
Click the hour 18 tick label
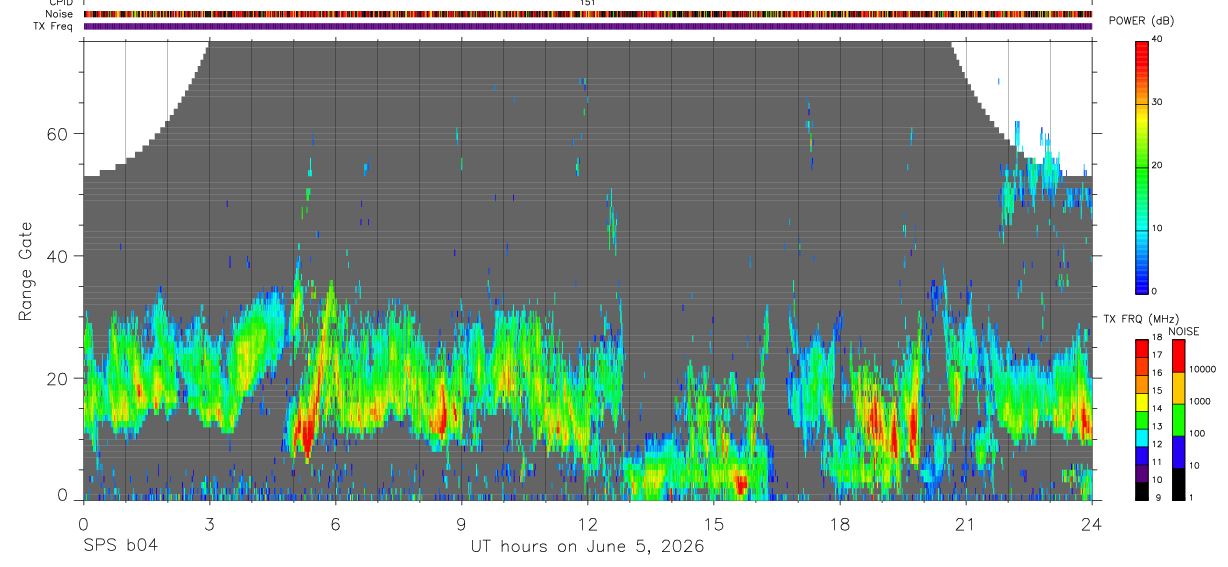point(840,523)
